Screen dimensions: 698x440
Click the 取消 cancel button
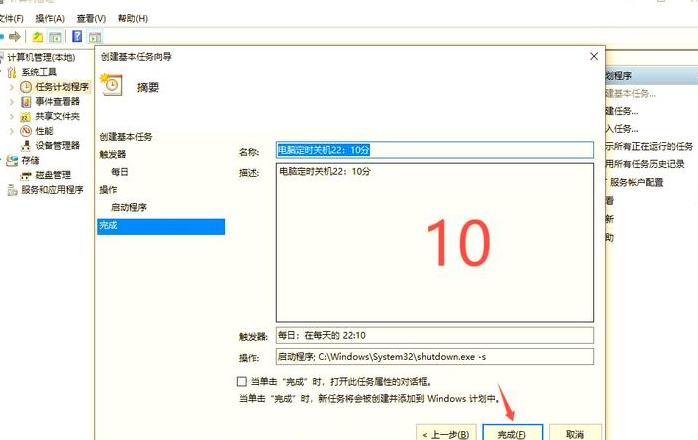tap(575, 433)
